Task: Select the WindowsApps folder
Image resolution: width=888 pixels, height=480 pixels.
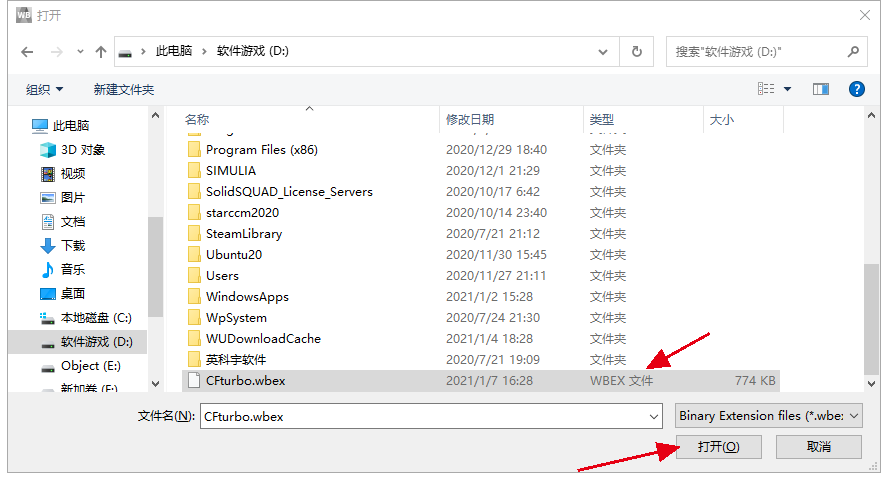Action: pyautogui.click(x=247, y=296)
